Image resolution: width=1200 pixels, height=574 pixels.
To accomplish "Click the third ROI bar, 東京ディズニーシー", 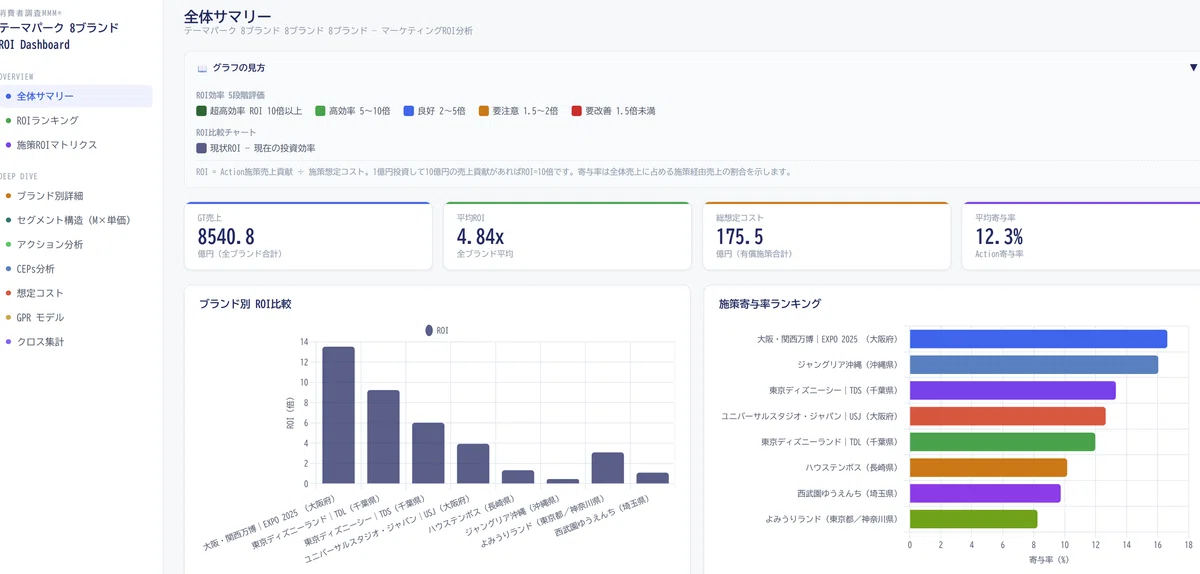I will point(428,453).
